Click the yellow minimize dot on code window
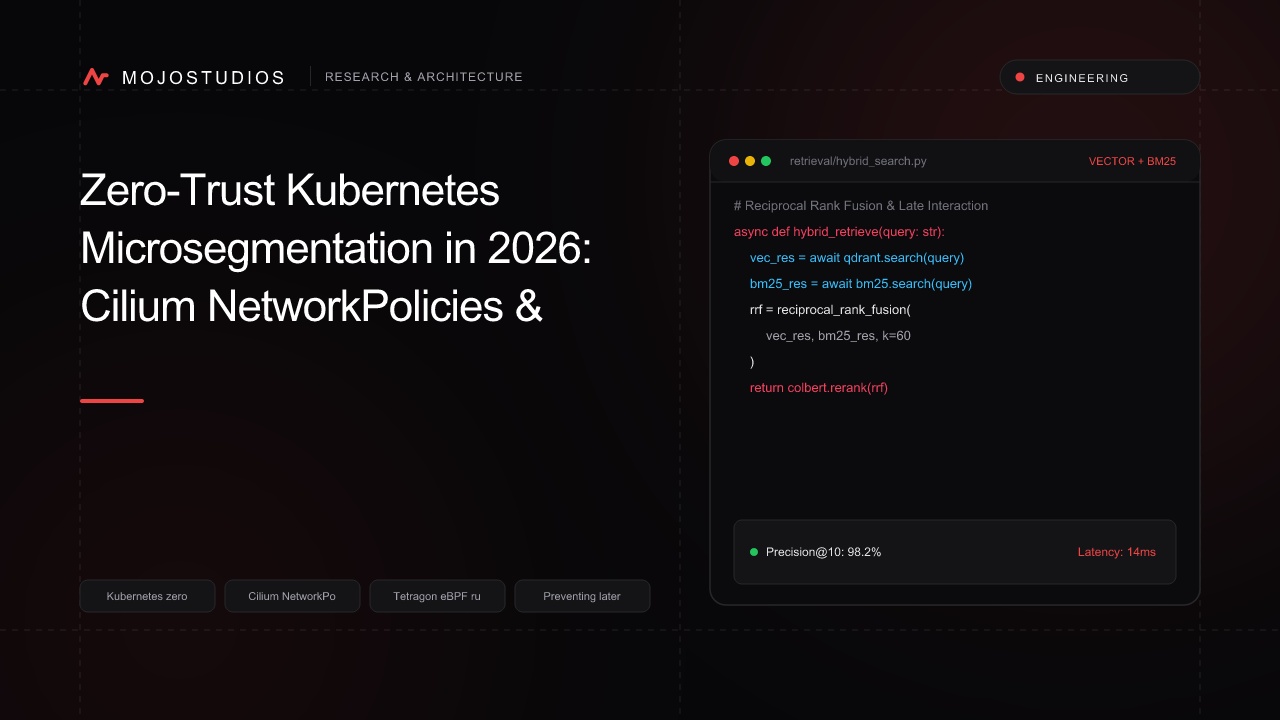 pos(750,161)
